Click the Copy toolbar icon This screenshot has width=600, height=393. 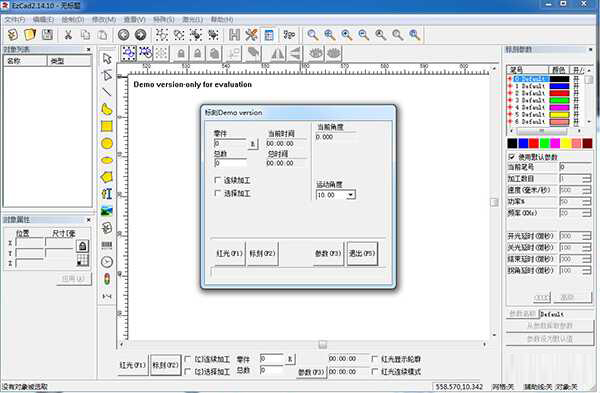[85, 35]
